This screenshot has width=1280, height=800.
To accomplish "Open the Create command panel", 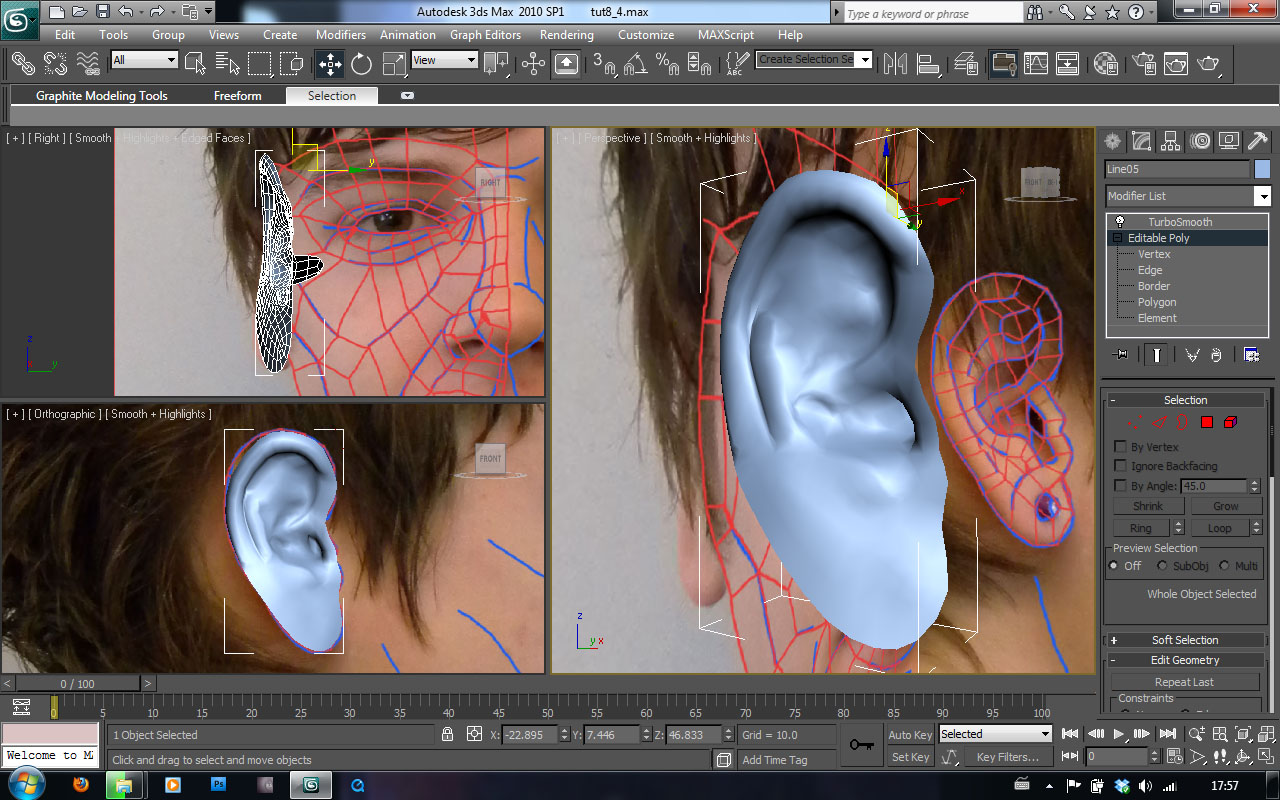I will point(1112,141).
